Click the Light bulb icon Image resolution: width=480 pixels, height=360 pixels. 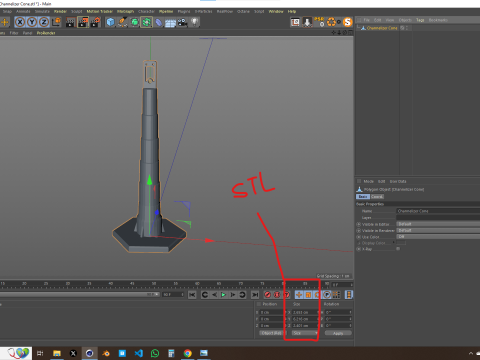[x=194, y=22]
